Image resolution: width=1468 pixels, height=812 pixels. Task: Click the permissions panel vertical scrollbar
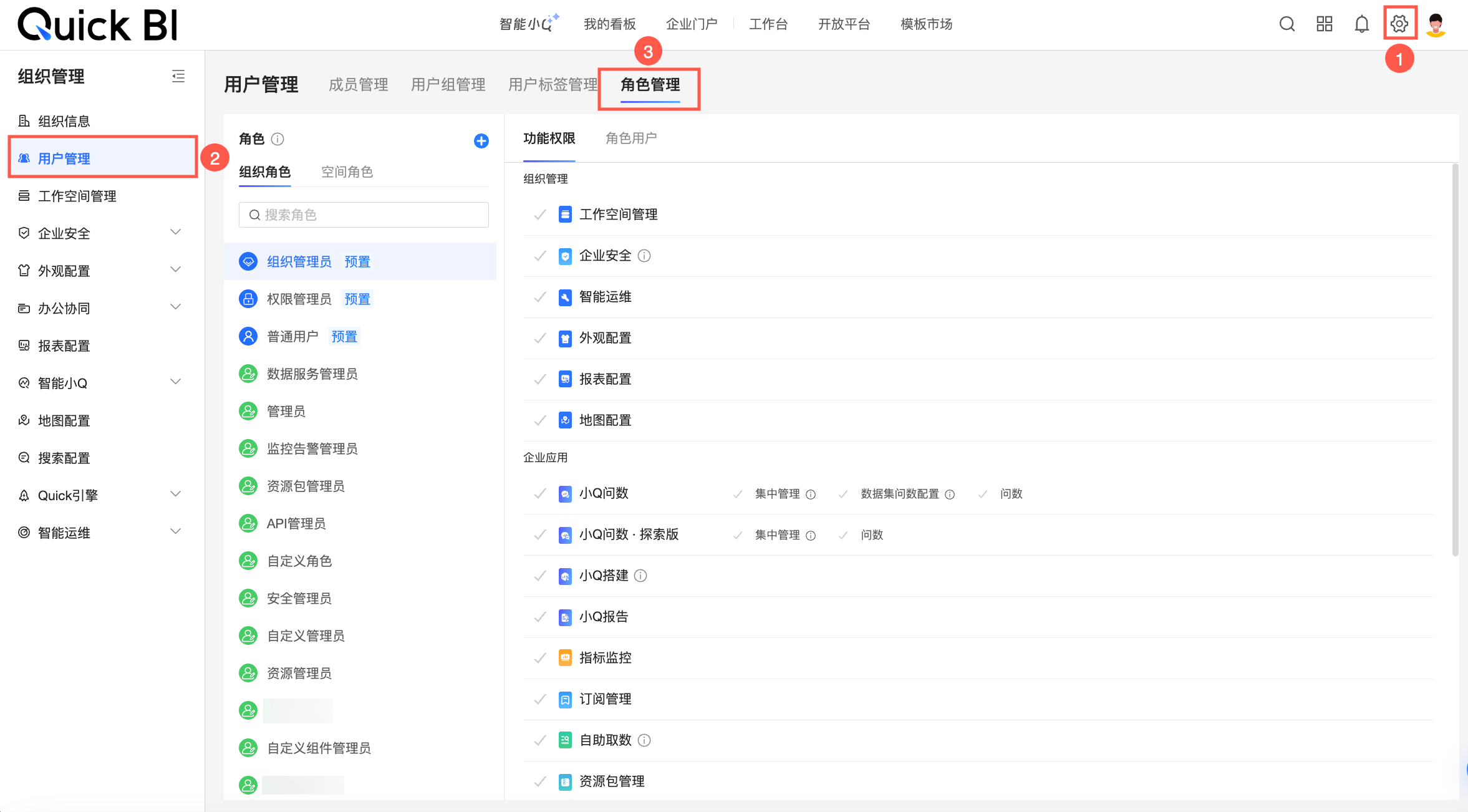tap(1455, 359)
